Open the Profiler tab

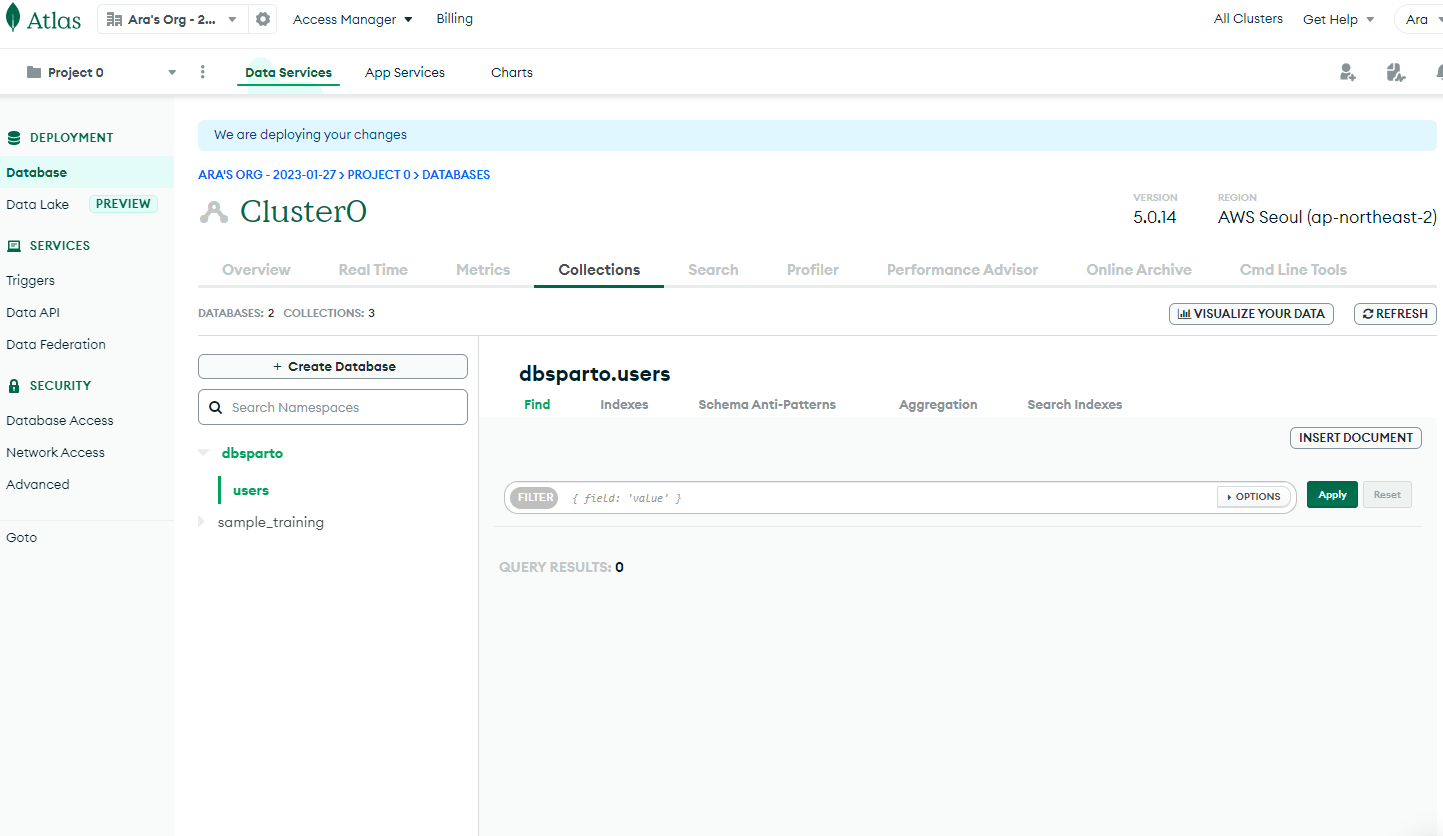click(x=813, y=270)
